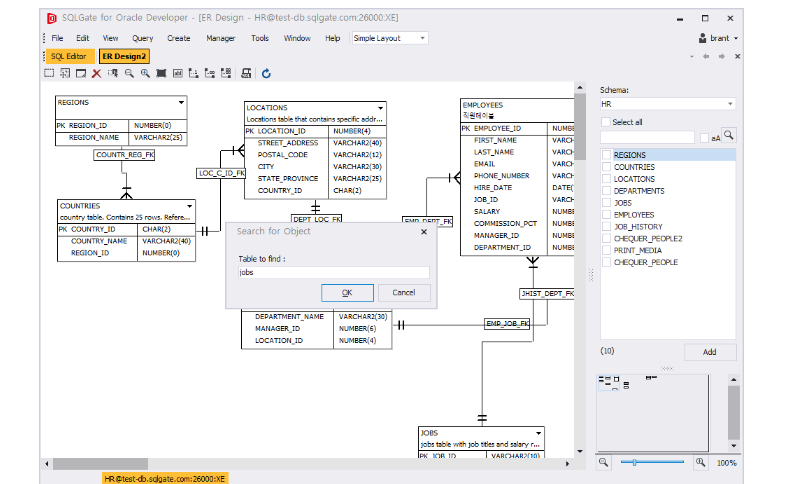Screen dimensions: 794x484
Task: Click the 'abl' label toolbar icon
Action: point(177,73)
